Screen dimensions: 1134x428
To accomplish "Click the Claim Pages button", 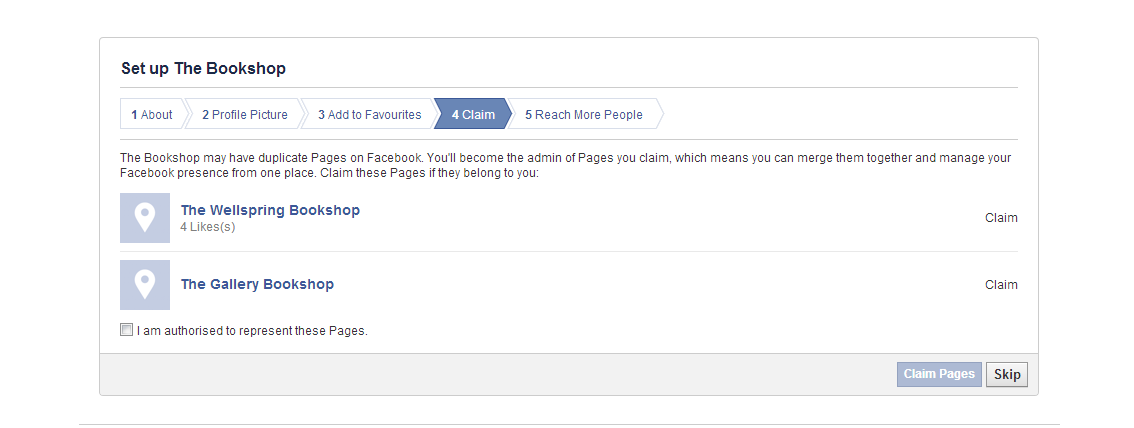I will point(939,374).
